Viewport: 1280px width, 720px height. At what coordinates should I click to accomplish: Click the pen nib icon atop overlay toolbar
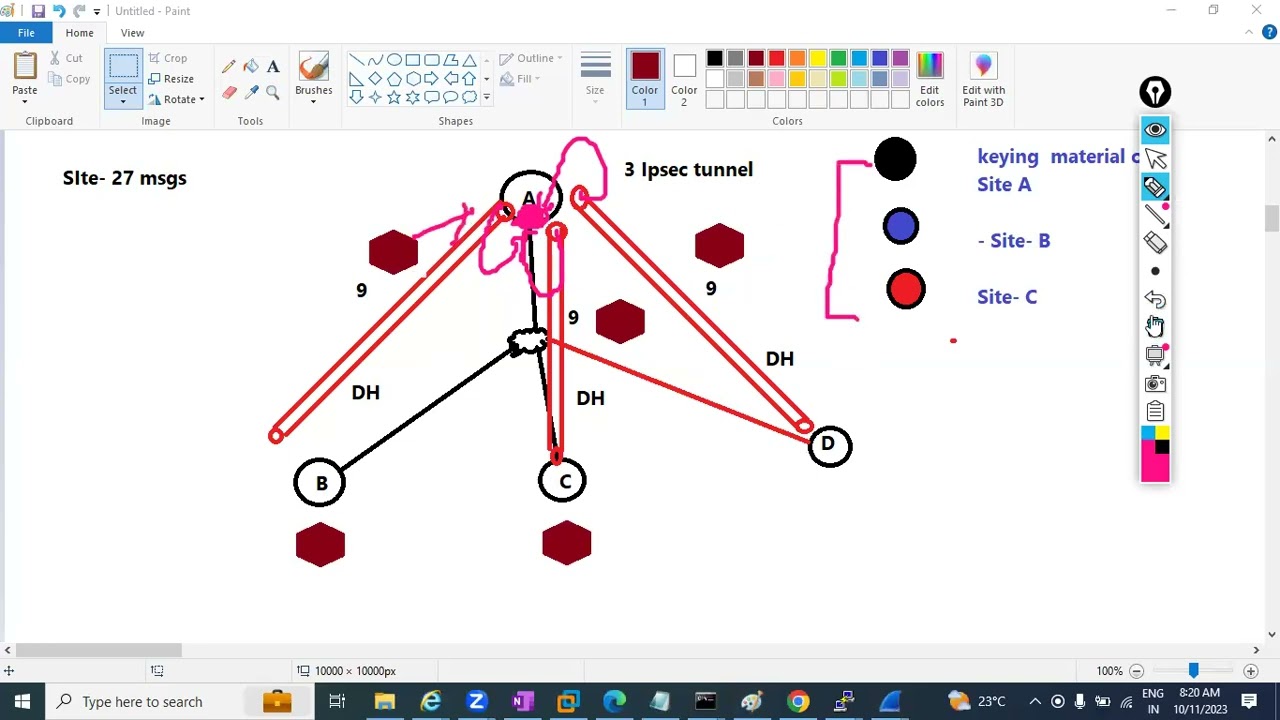click(x=1155, y=93)
